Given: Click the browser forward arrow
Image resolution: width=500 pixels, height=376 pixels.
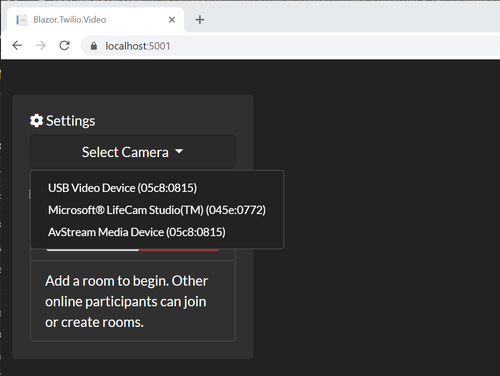Looking at the screenshot, I should 41,45.
